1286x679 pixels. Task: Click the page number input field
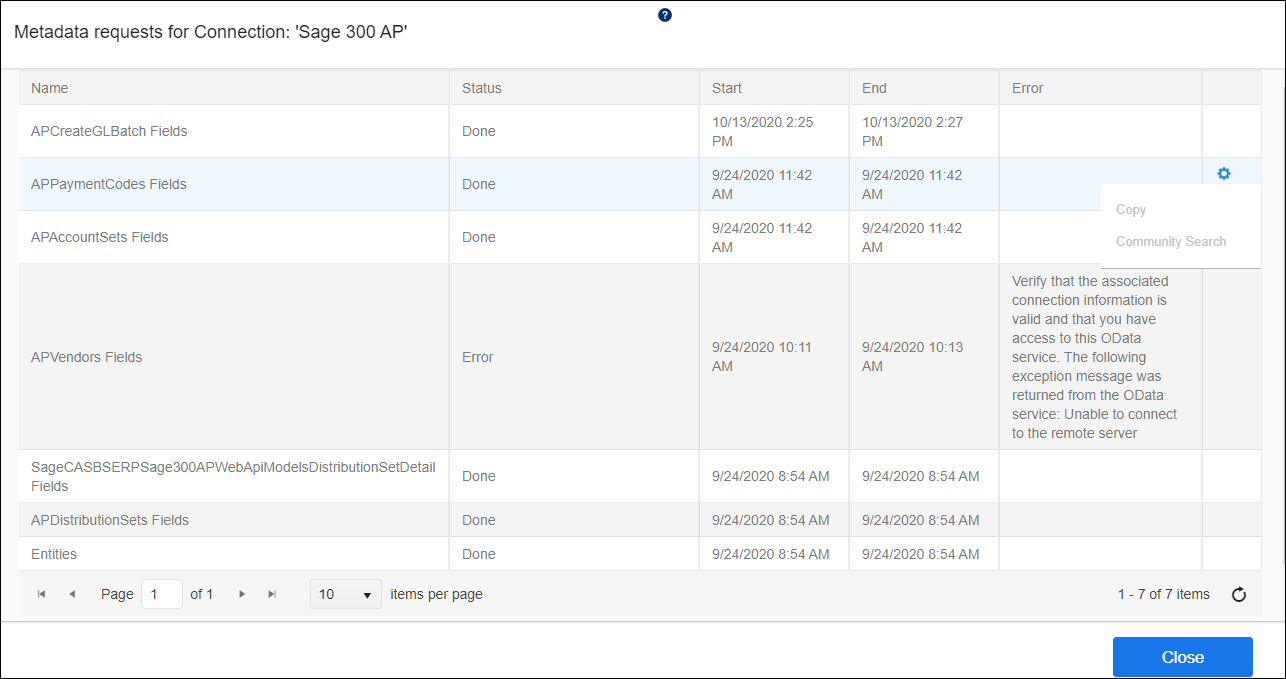[x=162, y=594]
